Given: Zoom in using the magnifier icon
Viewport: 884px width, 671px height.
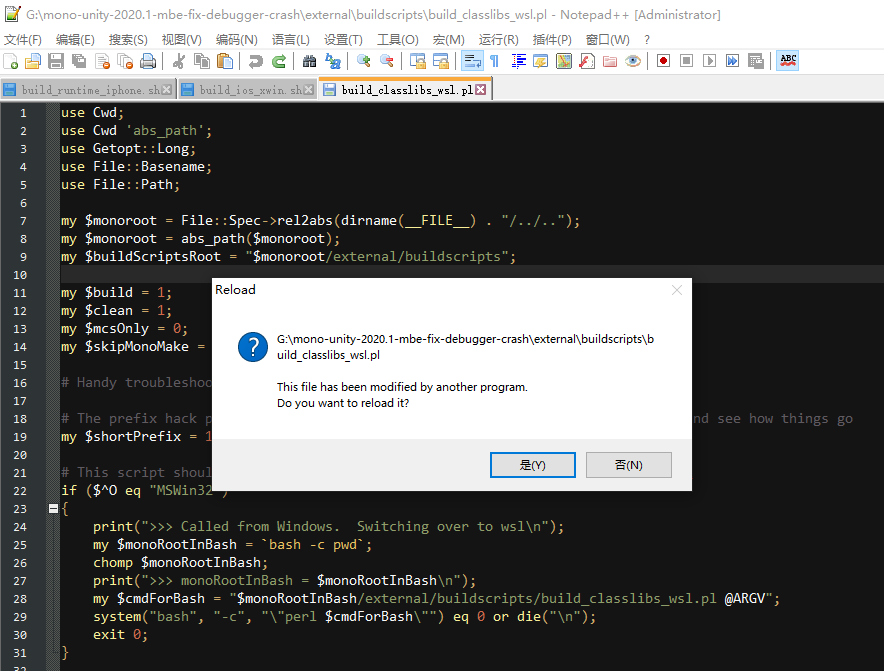Looking at the screenshot, I should pyautogui.click(x=364, y=60).
